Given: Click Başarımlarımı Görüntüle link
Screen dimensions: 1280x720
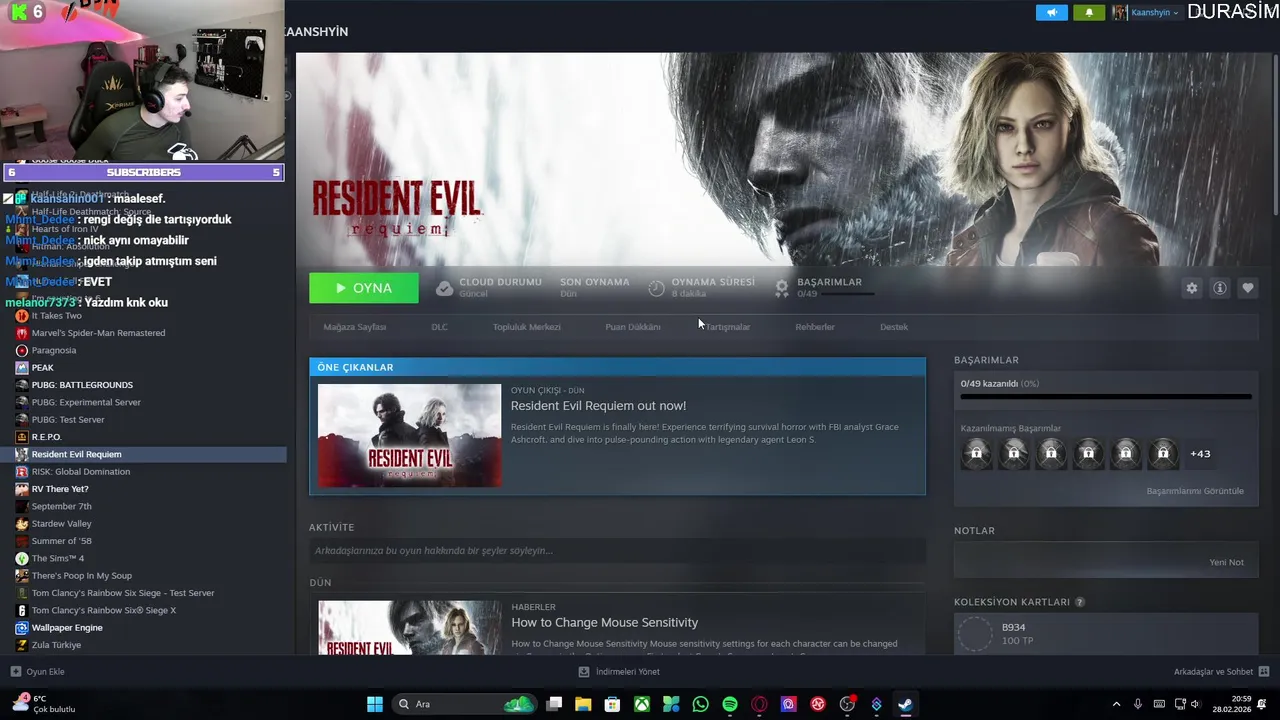Looking at the screenshot, I should tap(1195, 491).
